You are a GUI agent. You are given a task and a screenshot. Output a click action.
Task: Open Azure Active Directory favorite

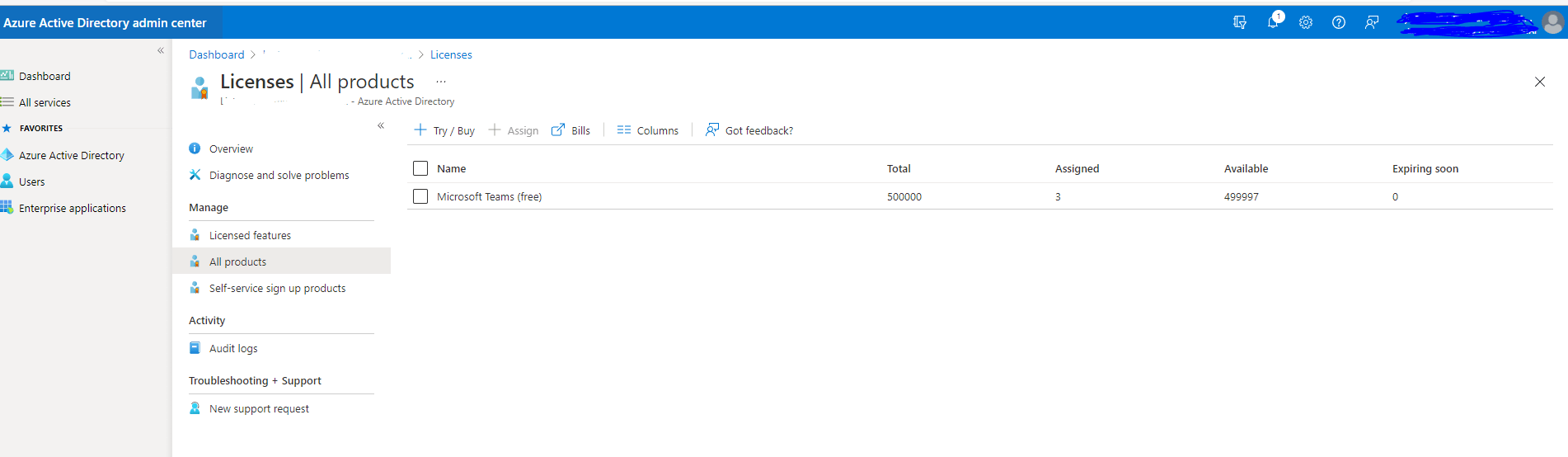point(72,155)
